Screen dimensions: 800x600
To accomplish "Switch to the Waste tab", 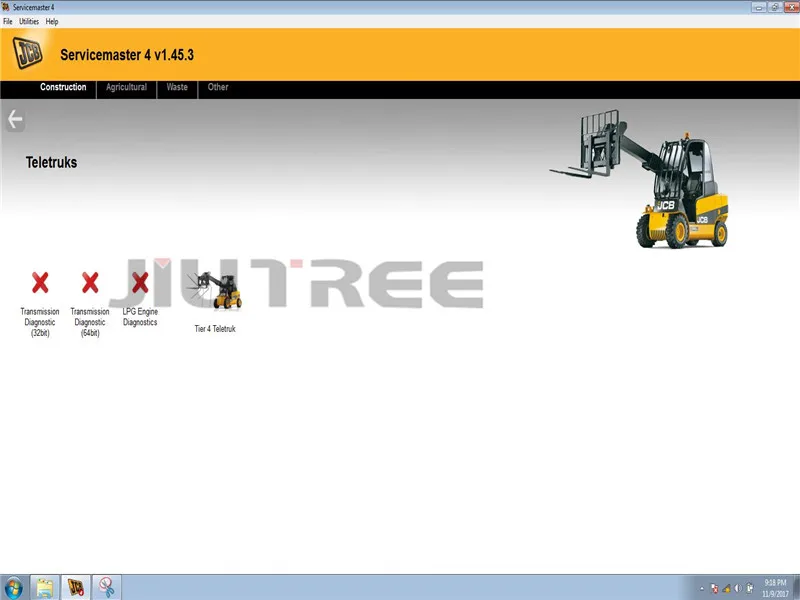I will [177, 87].
